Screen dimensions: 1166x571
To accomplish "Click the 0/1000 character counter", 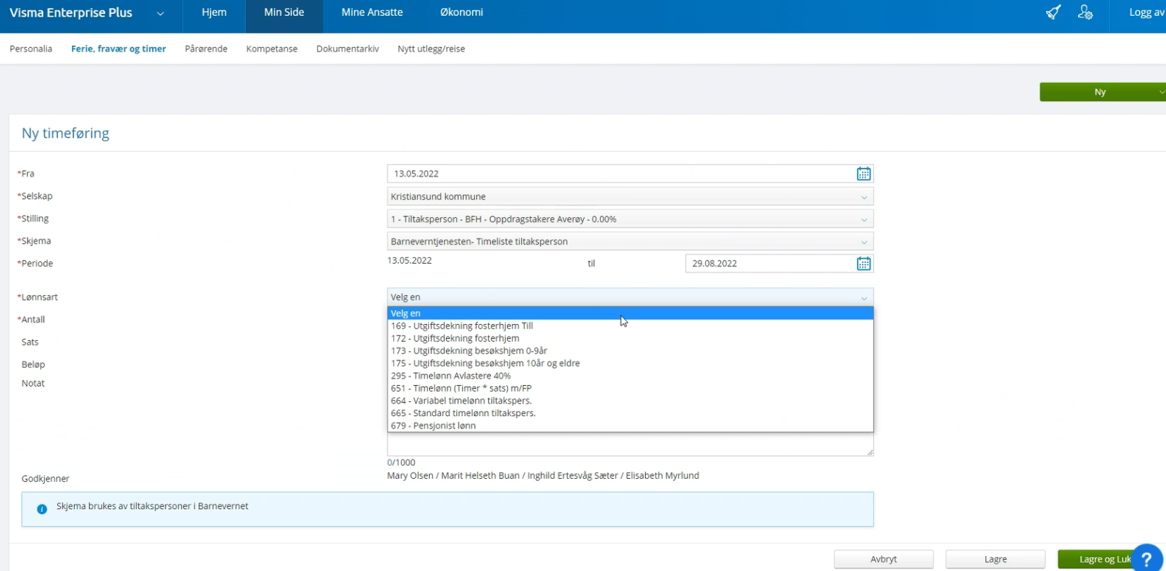I will pyautogui.click(x=402, y=462).
